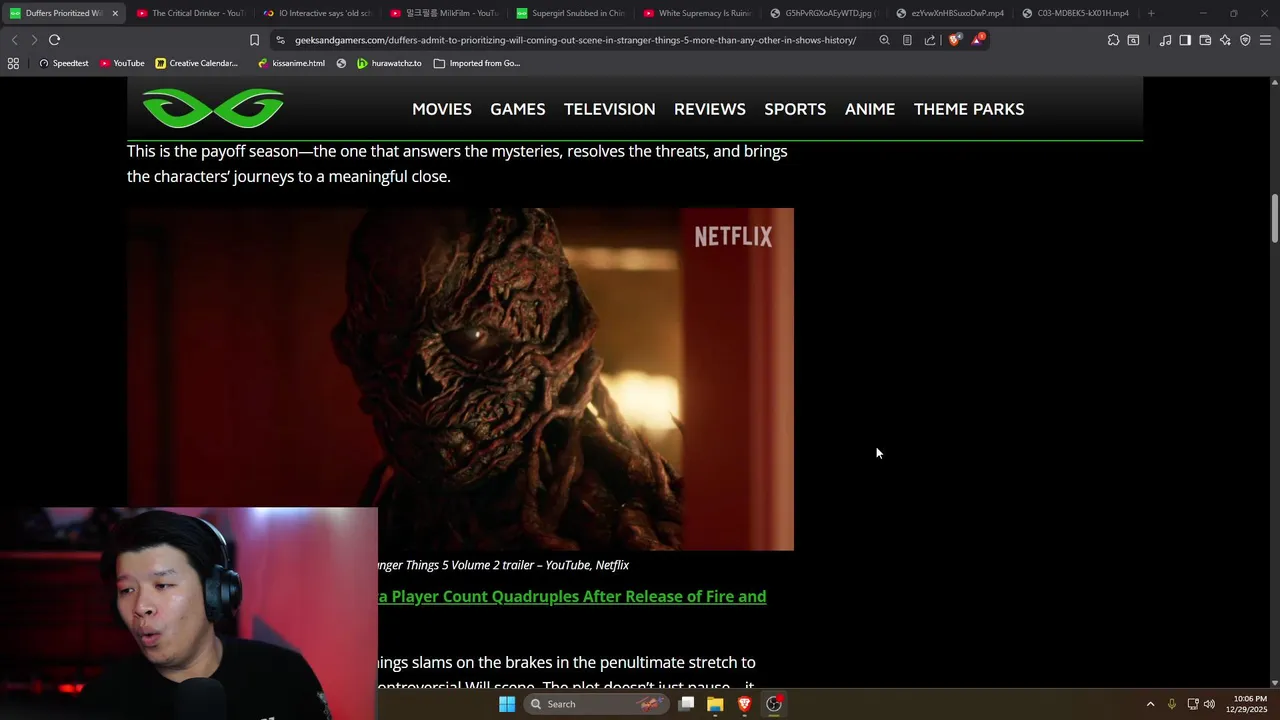This screenshot has width=1280, height=720.
Task: Click the Stranger Things monster image
Action: [x=460, y=379]
